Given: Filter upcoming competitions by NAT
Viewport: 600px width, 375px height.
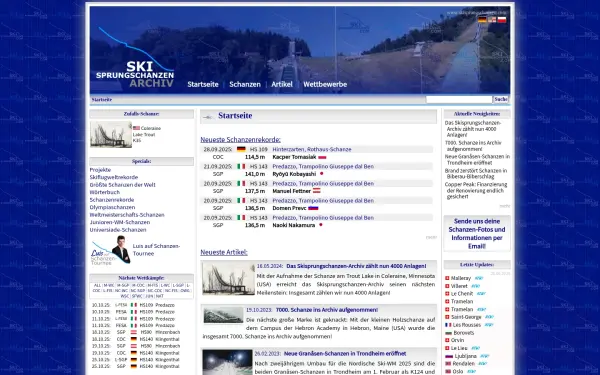Looking at the screenshot, I should pyautogui.click(x=160, y=296).
